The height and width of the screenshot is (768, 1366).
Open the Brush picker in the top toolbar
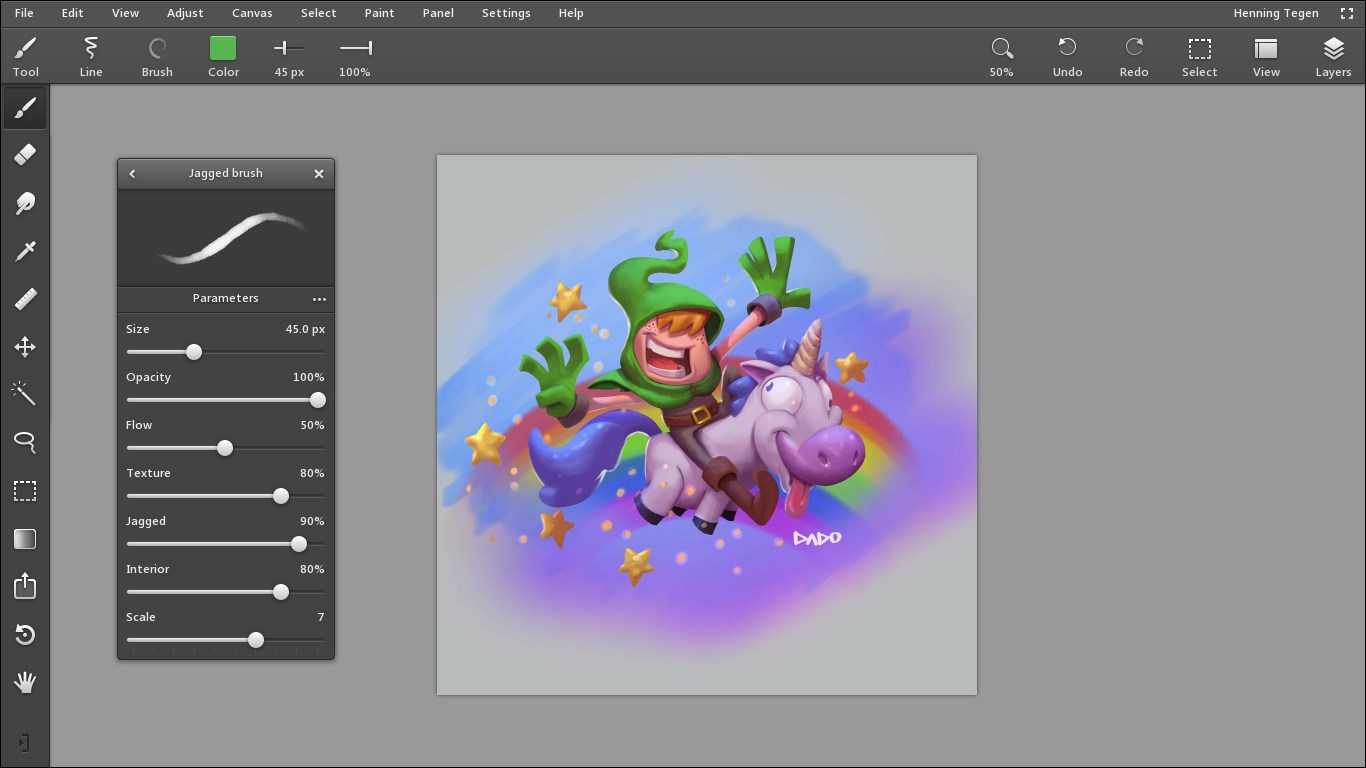pos(157,55)
